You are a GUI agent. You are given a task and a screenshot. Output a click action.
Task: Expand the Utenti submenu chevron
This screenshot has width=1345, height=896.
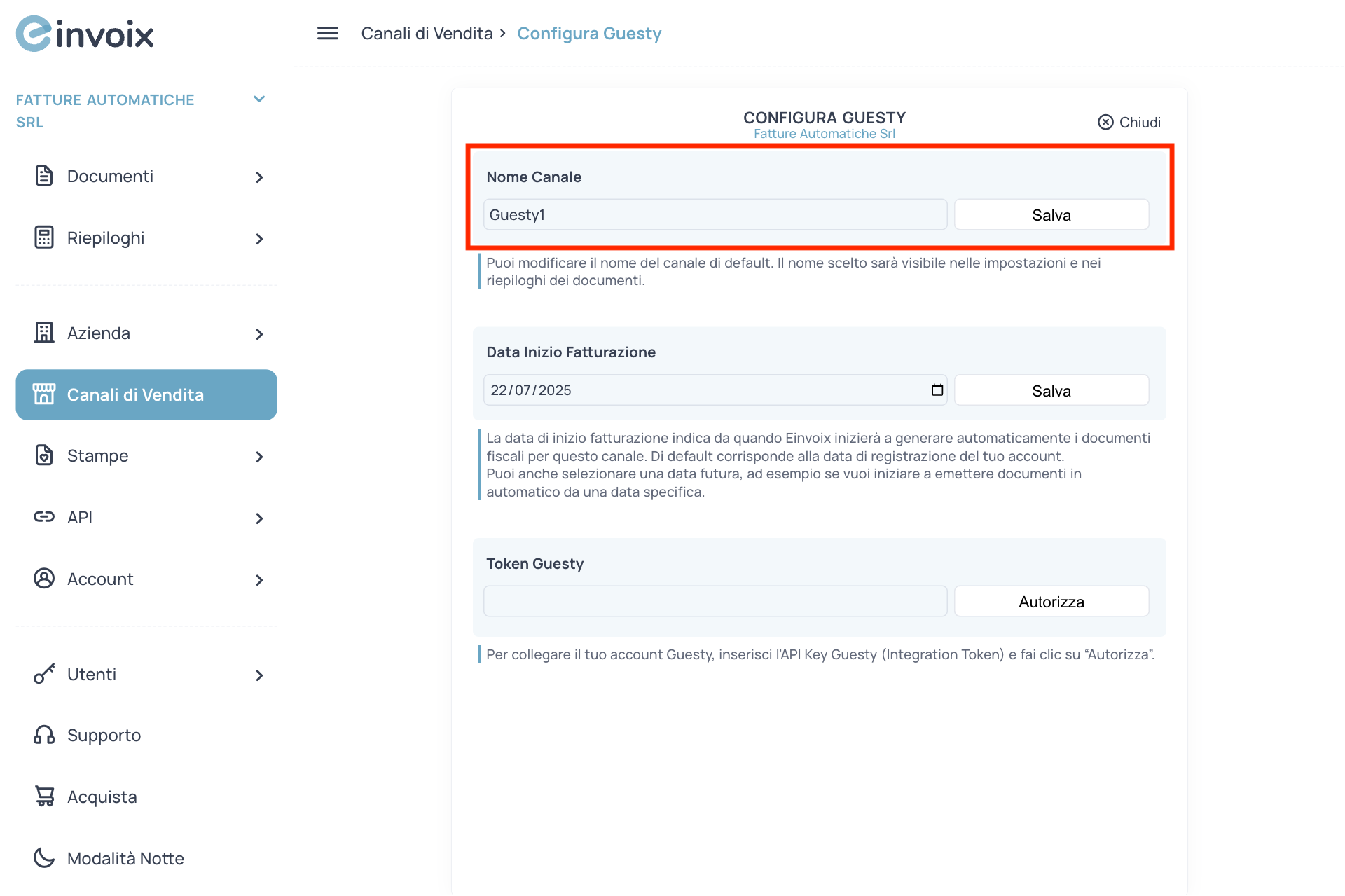[259, 675]
